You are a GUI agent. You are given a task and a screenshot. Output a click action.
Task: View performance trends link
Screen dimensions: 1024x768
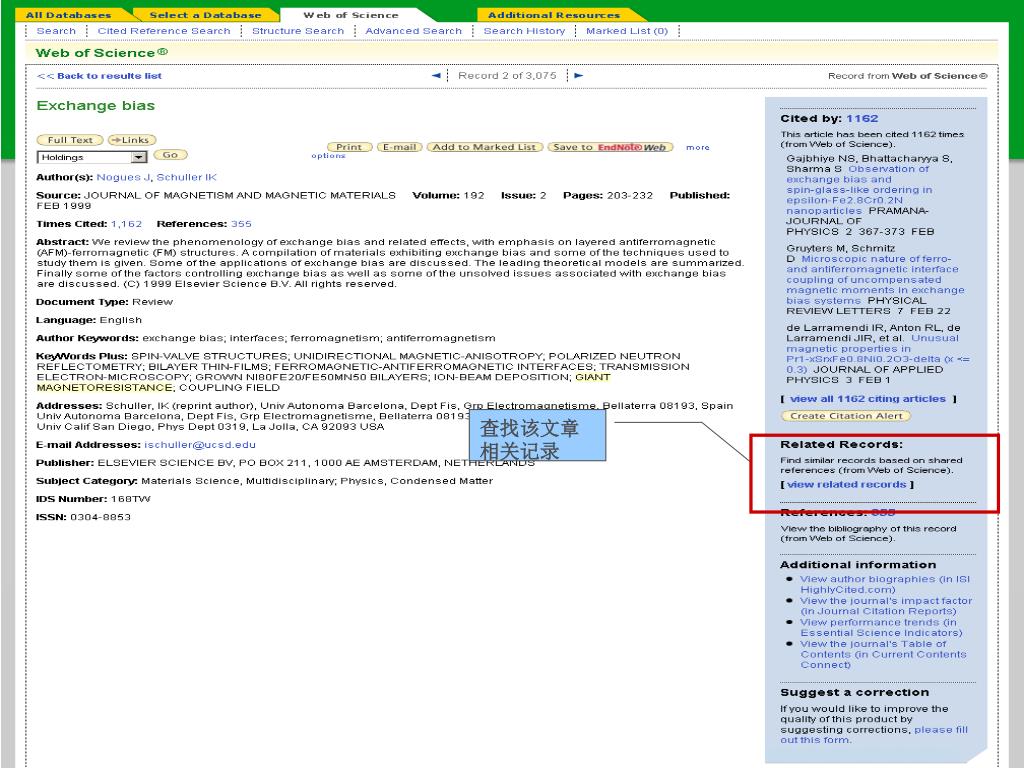point(881,627)
